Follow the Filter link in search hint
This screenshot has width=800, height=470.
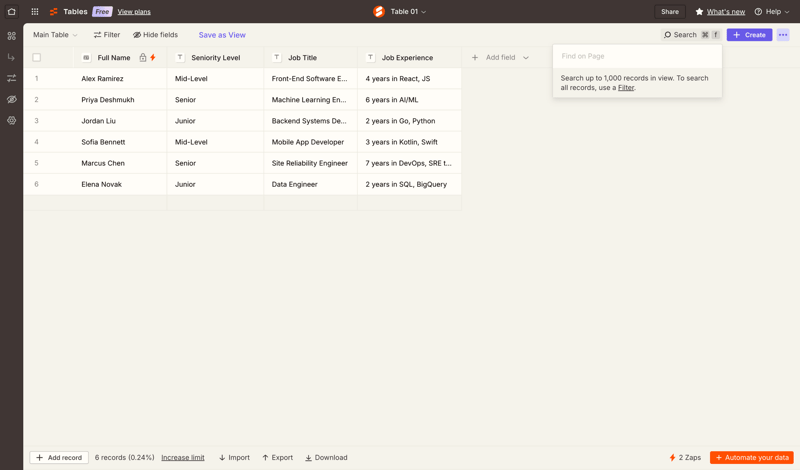pos(626,88)
